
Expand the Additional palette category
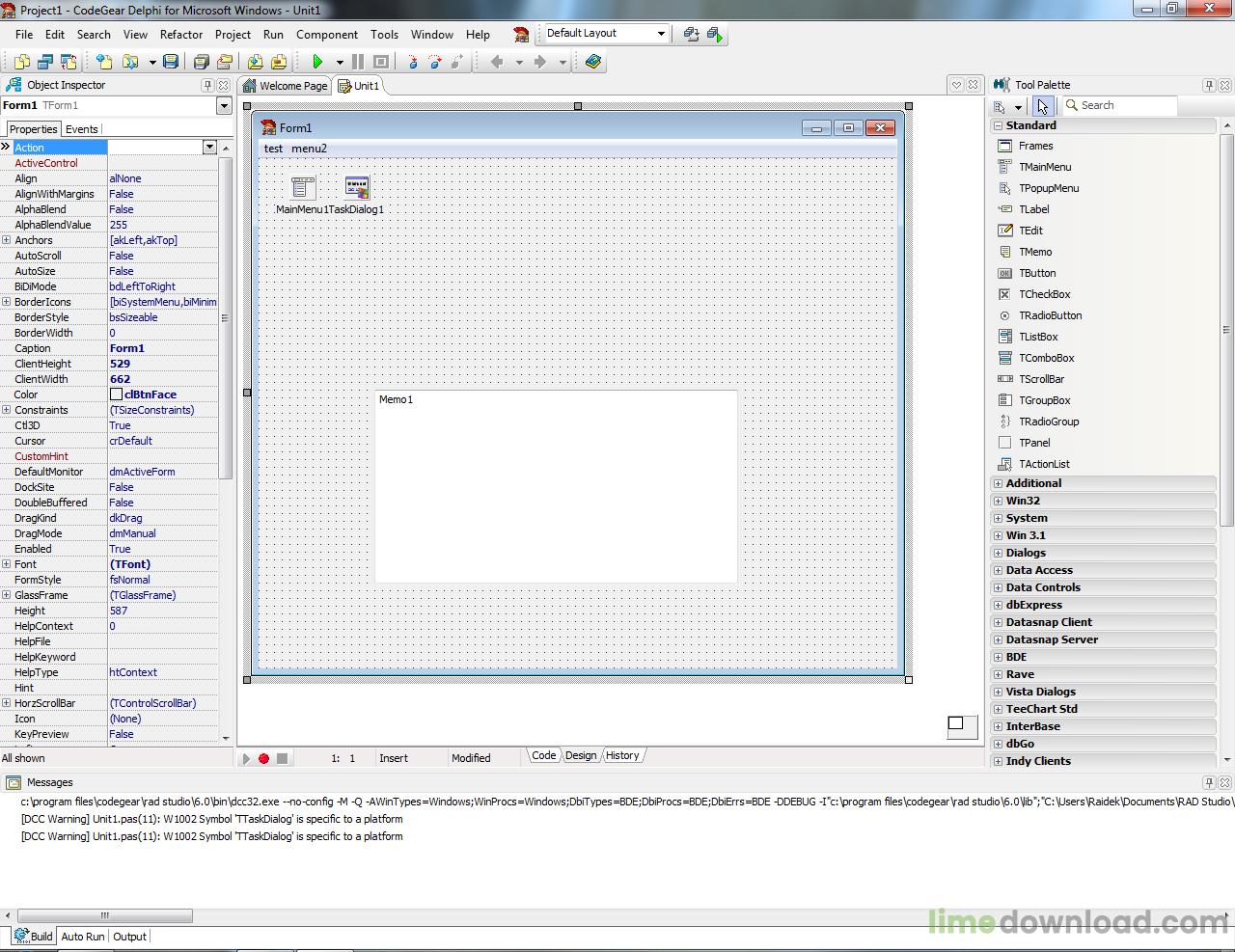(998, 483)
